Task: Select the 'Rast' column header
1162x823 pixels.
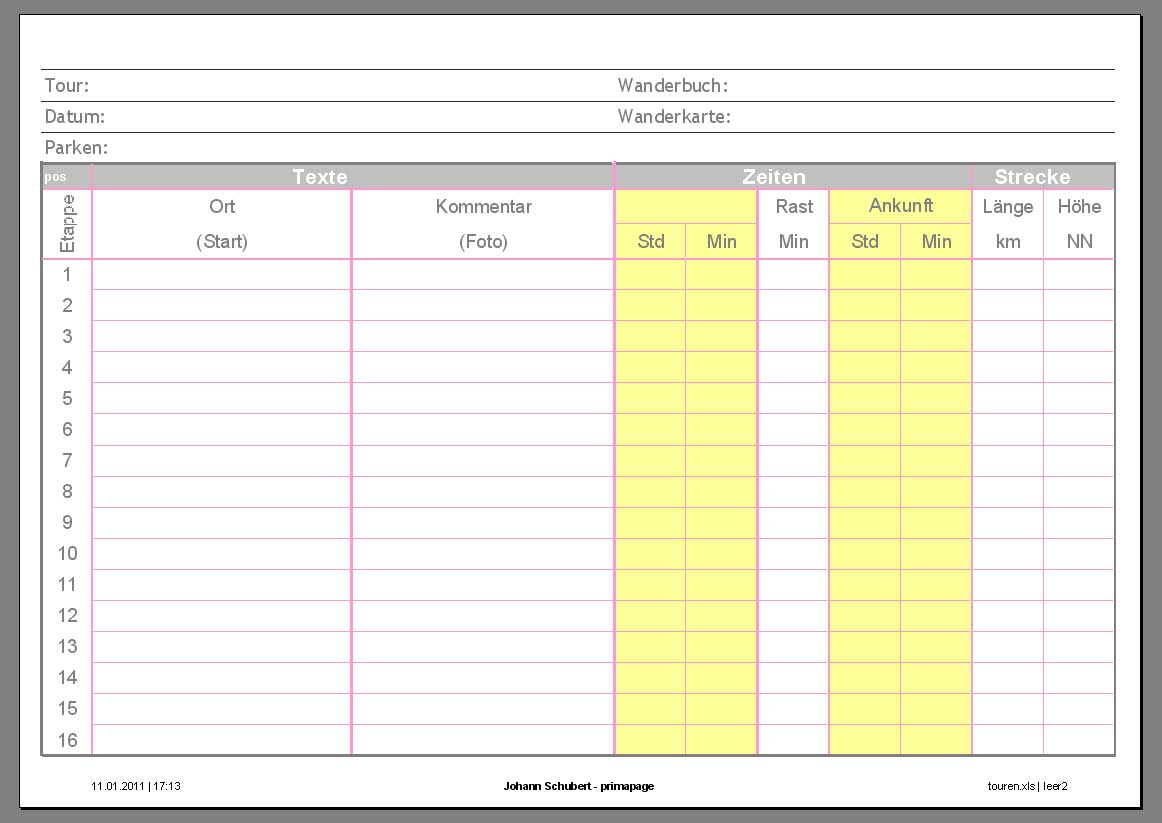Action: pos(794,206)
